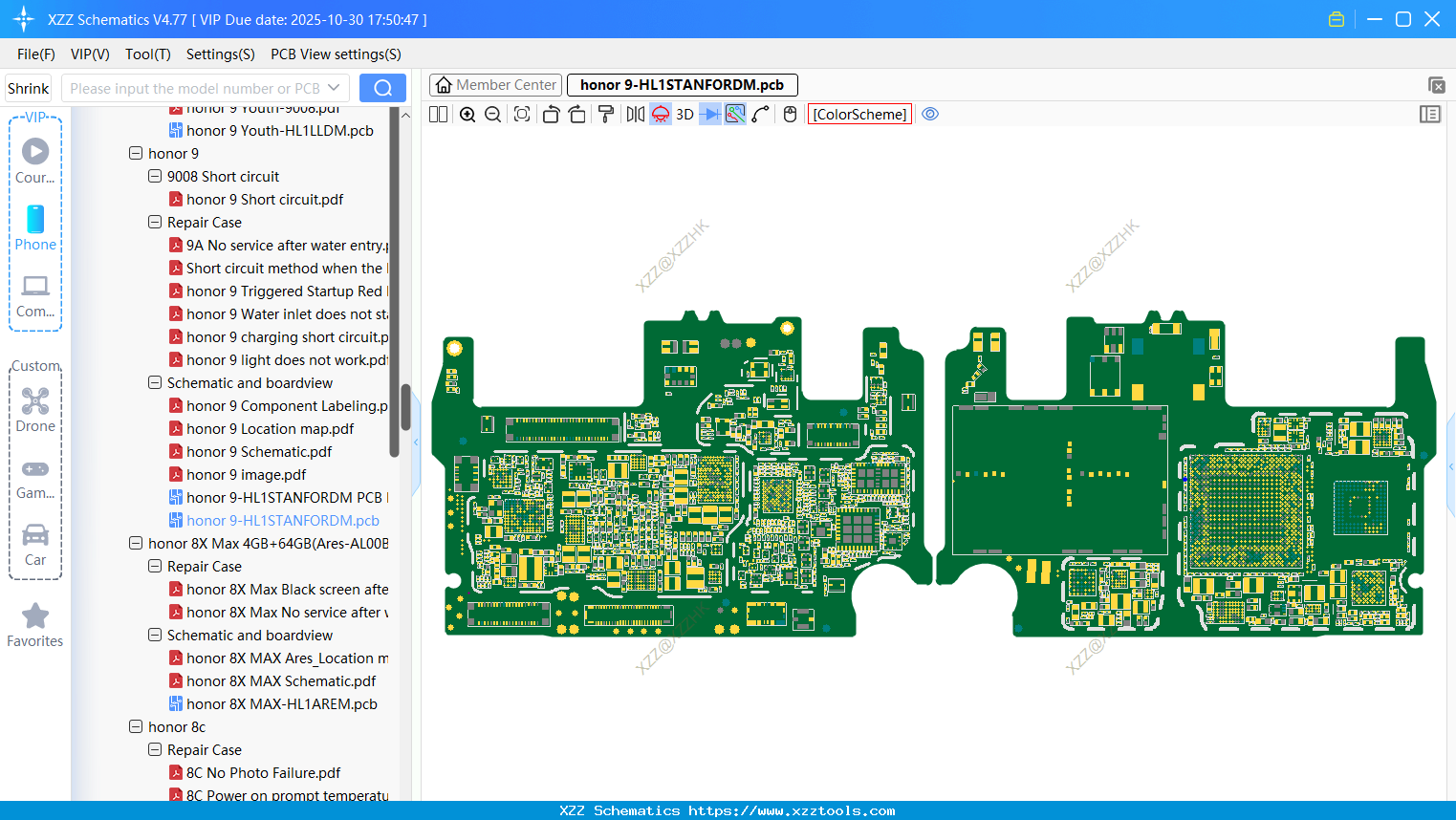This screenshot has height=820, width=1456.
Task: Collapse the honor 9 tree node
Action: (136, 153)
